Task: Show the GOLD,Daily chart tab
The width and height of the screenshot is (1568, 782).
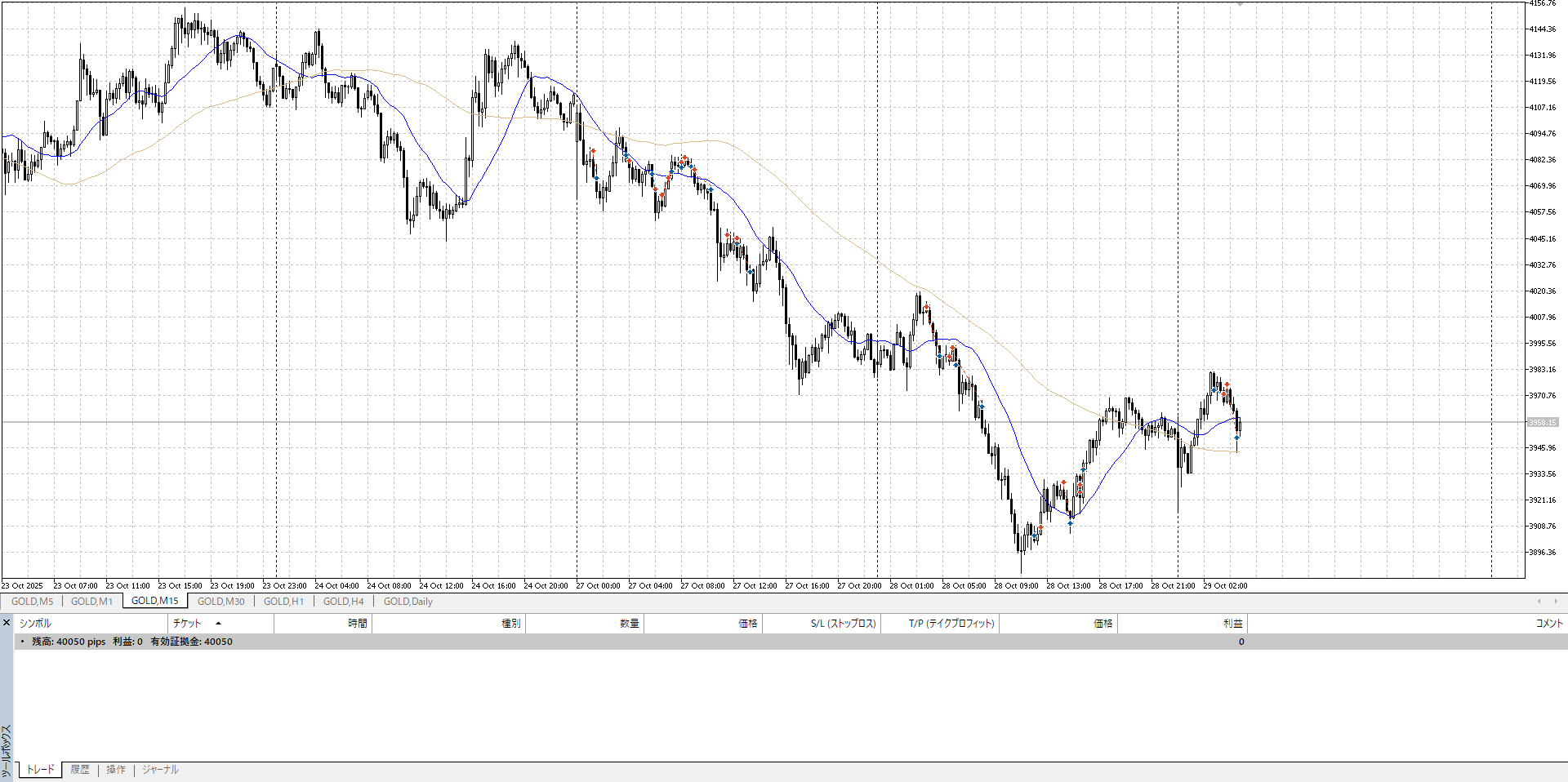Action: pos(408,602)
